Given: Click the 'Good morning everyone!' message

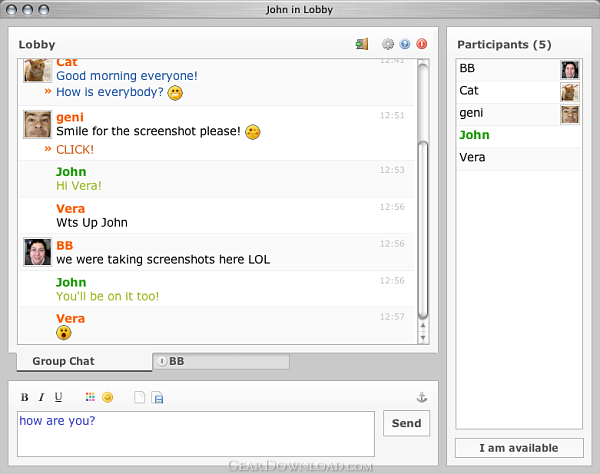Looking at the screenshot, I should (x=127, y=76).
